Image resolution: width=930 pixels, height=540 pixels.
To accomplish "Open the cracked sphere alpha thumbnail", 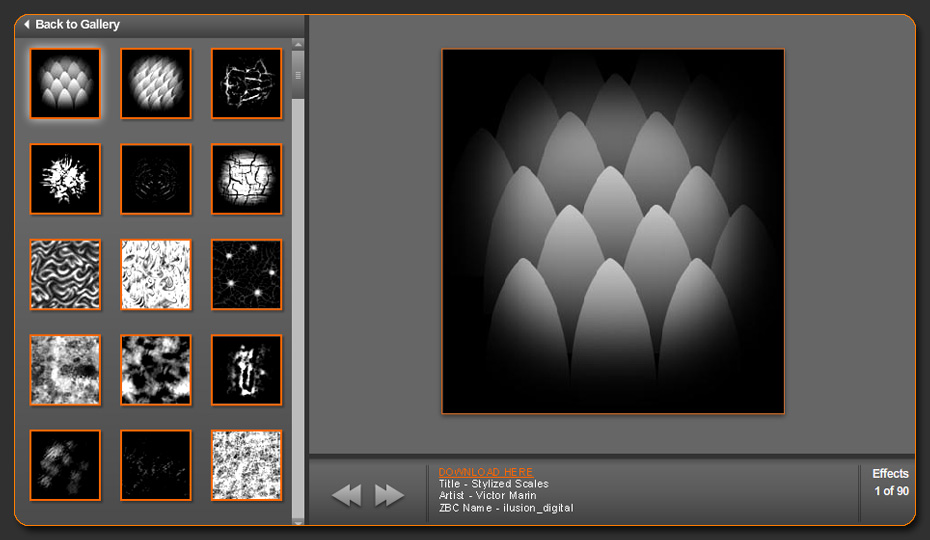I will 247,179.
